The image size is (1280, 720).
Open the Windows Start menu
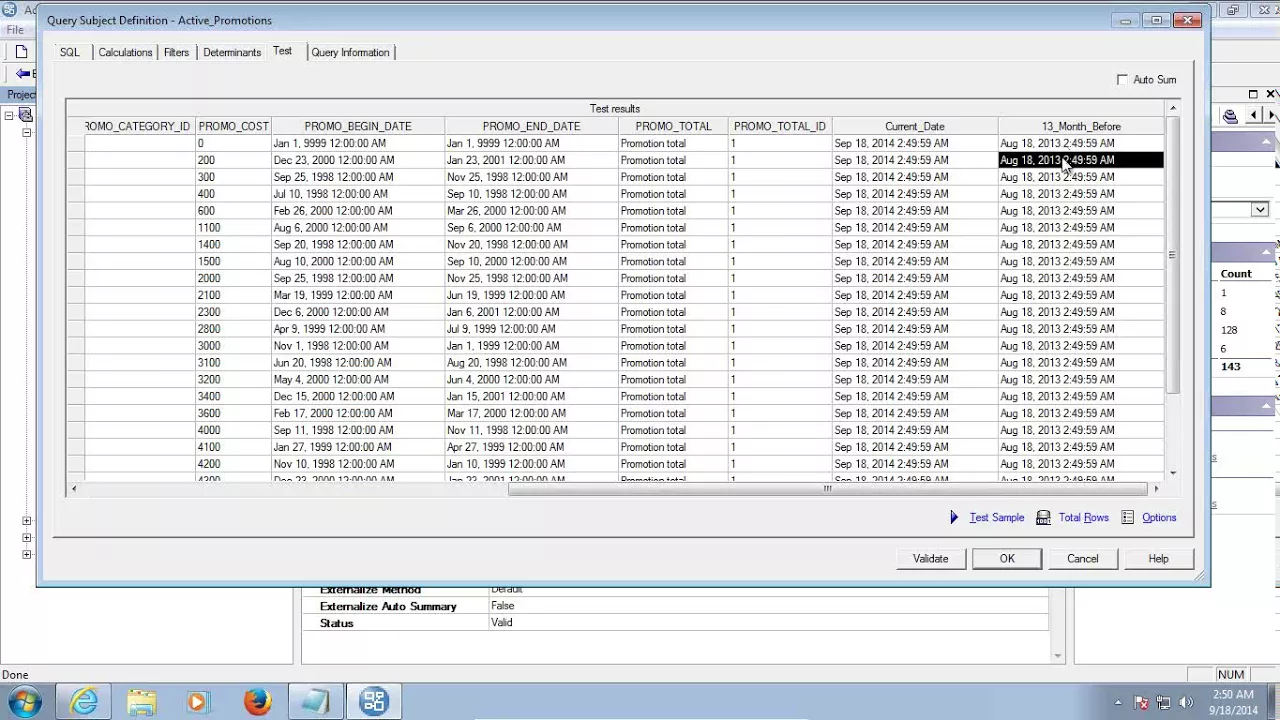tap(24, 702)
